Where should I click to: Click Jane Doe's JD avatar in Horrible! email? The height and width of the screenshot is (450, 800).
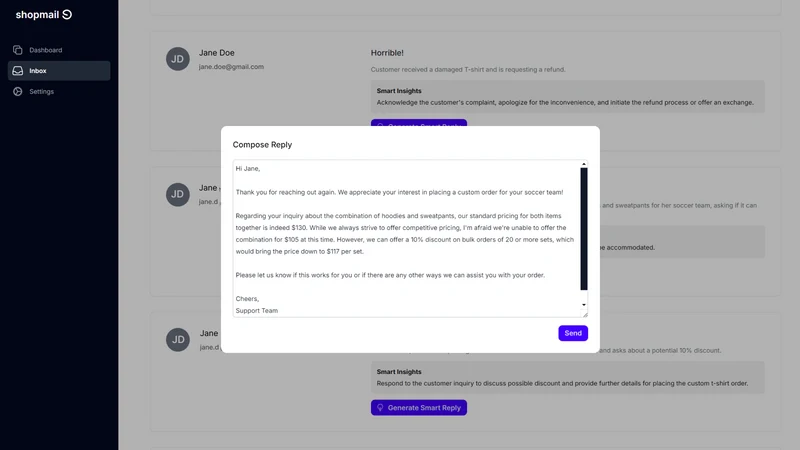click(x=178, y=59)
